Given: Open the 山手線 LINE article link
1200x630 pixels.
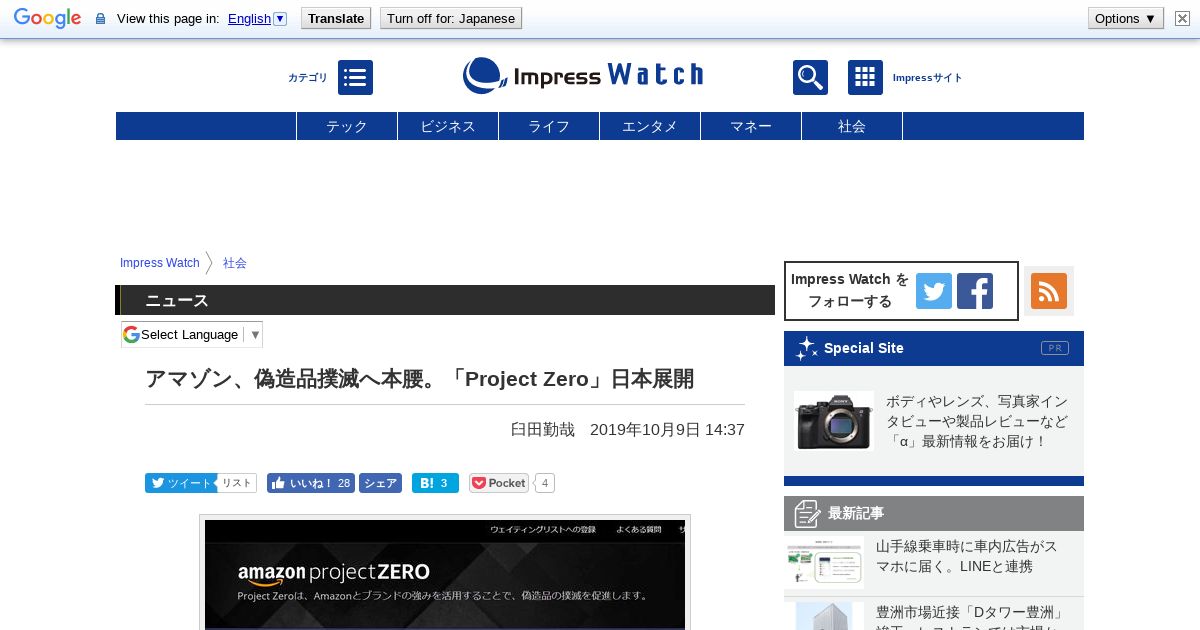Looking at the screenshot, I should (x=967, y=556).
